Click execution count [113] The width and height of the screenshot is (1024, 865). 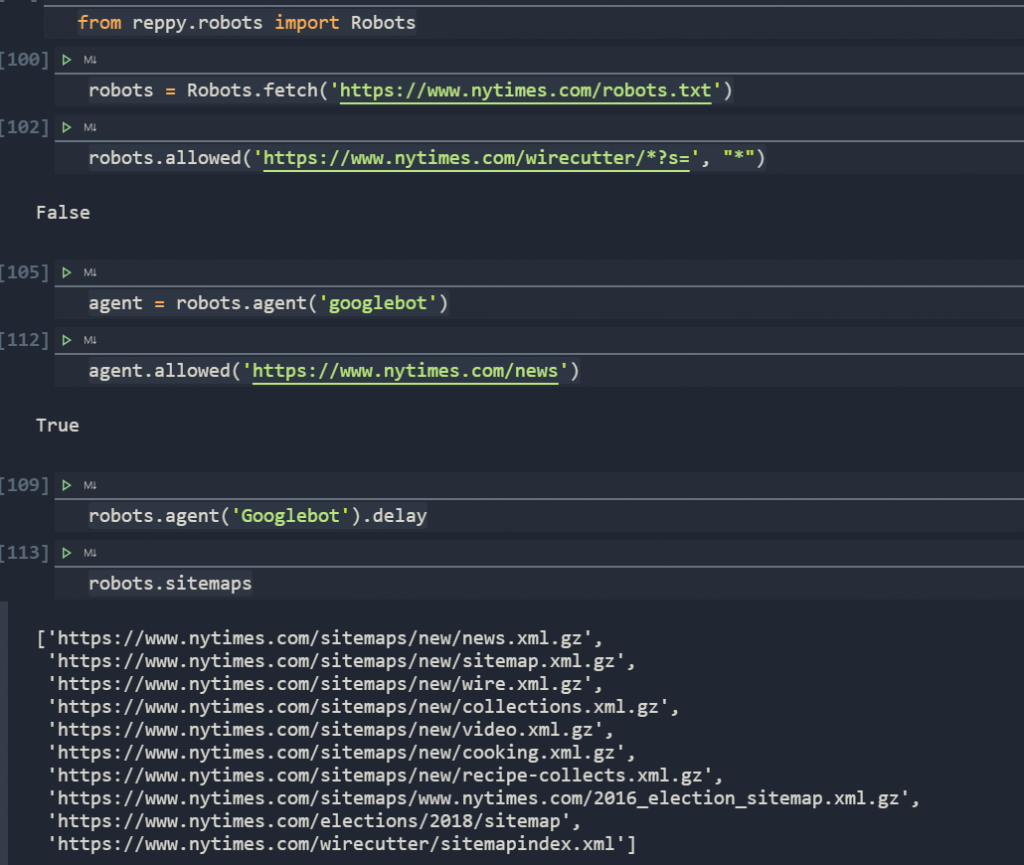[25, 553]
